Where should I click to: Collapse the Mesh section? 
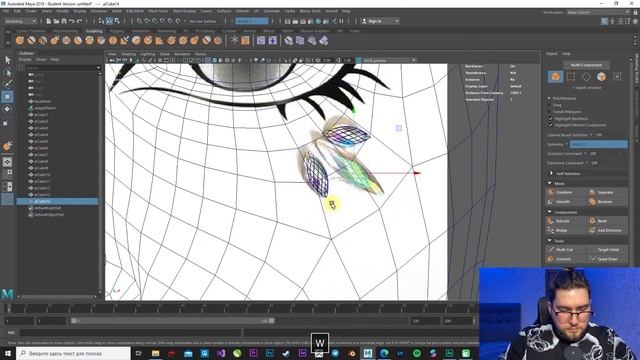550,183
